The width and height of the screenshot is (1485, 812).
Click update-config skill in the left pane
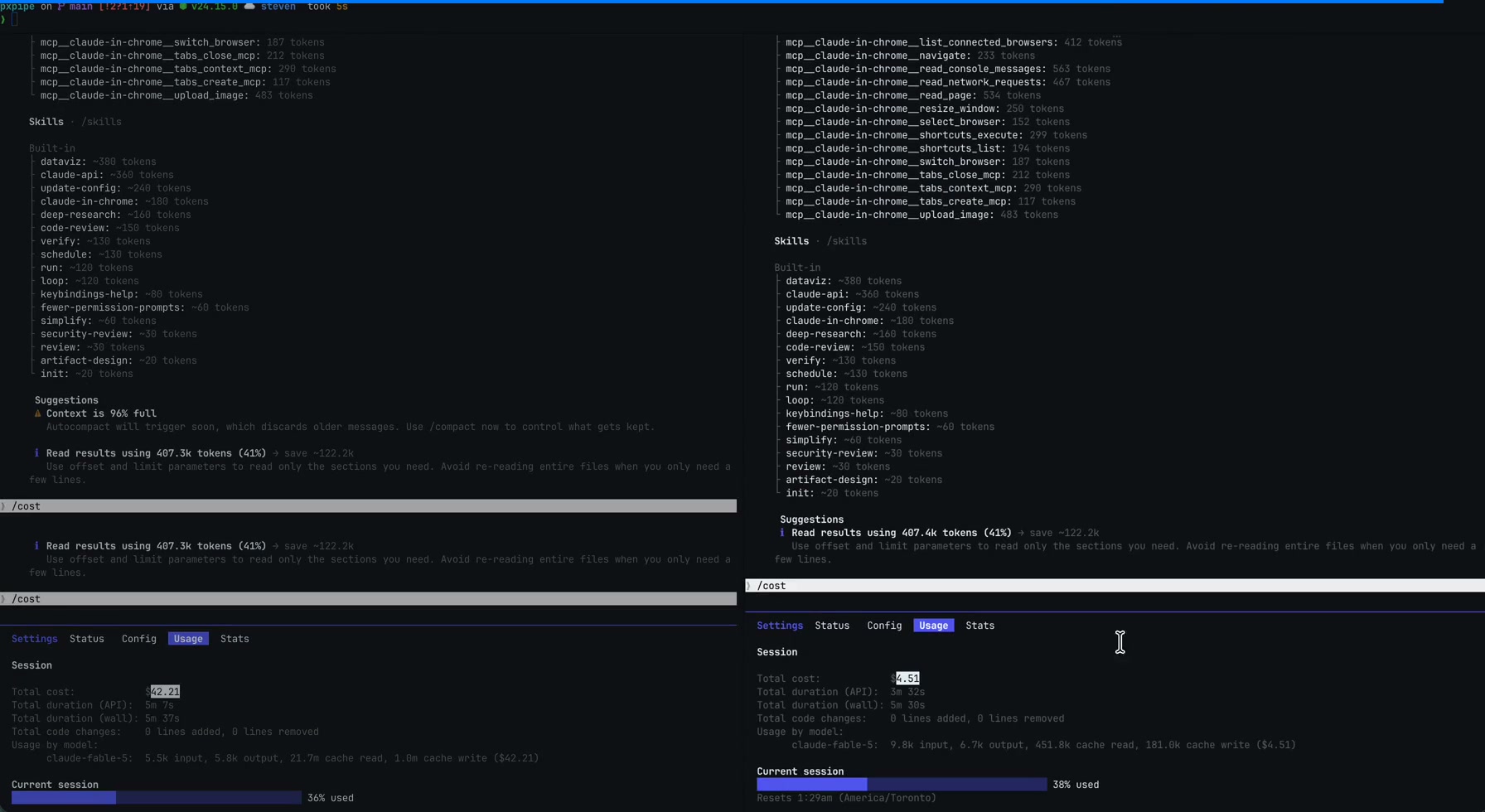[x=115, y=188]
